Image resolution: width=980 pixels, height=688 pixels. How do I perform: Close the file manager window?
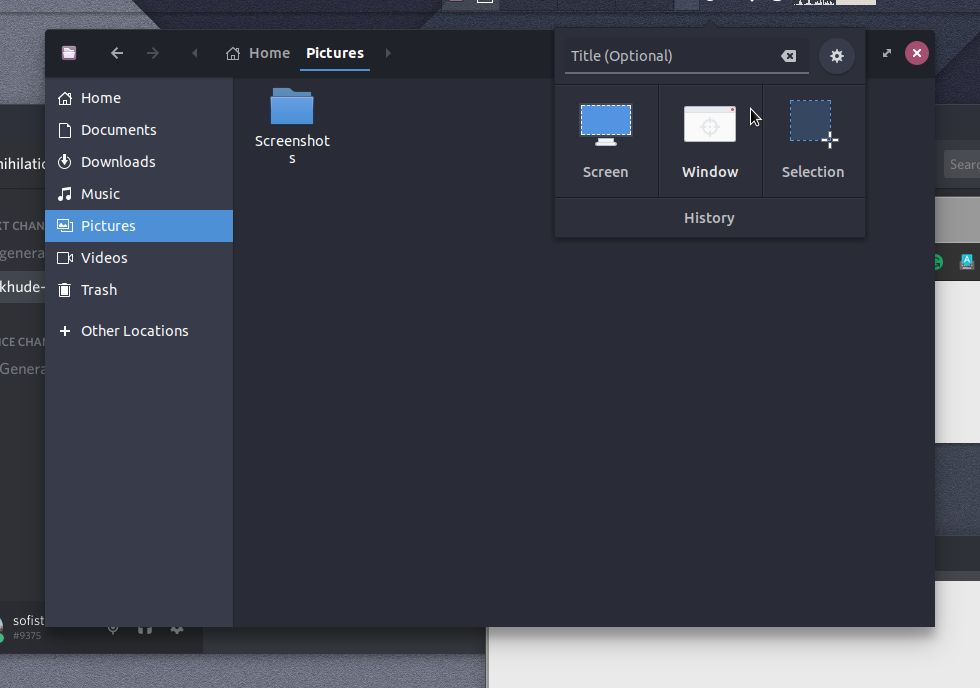pyautogui.click(x=917, y=53)
